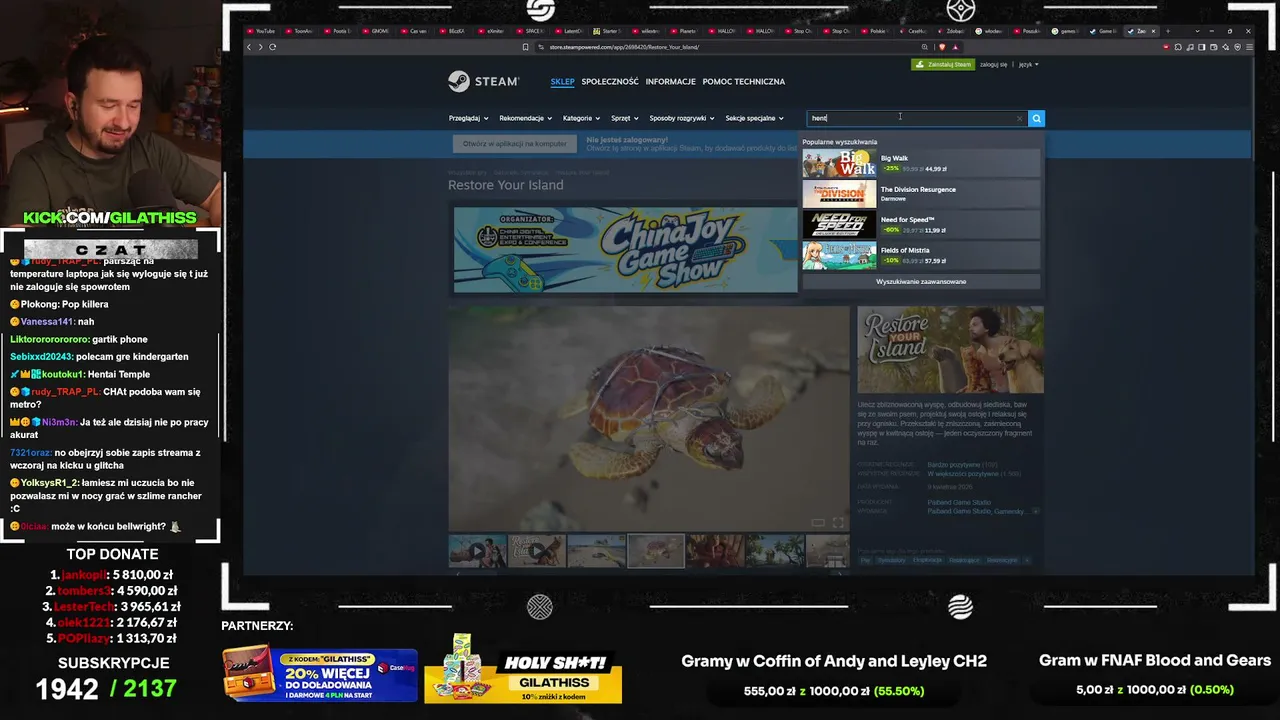This screenshot has height=720, width=1280.
Task: Click the Steam logo
Action: tap(483, 81)
